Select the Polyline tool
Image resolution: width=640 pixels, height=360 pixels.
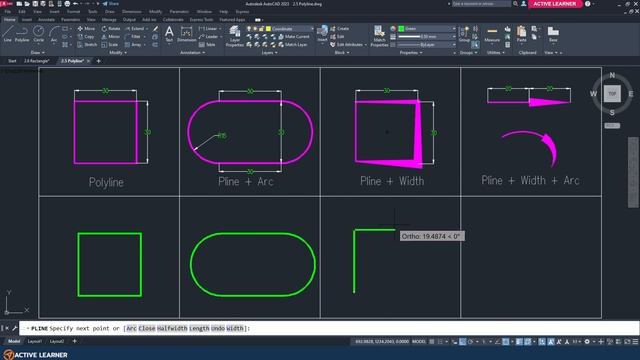coord(22,34)
